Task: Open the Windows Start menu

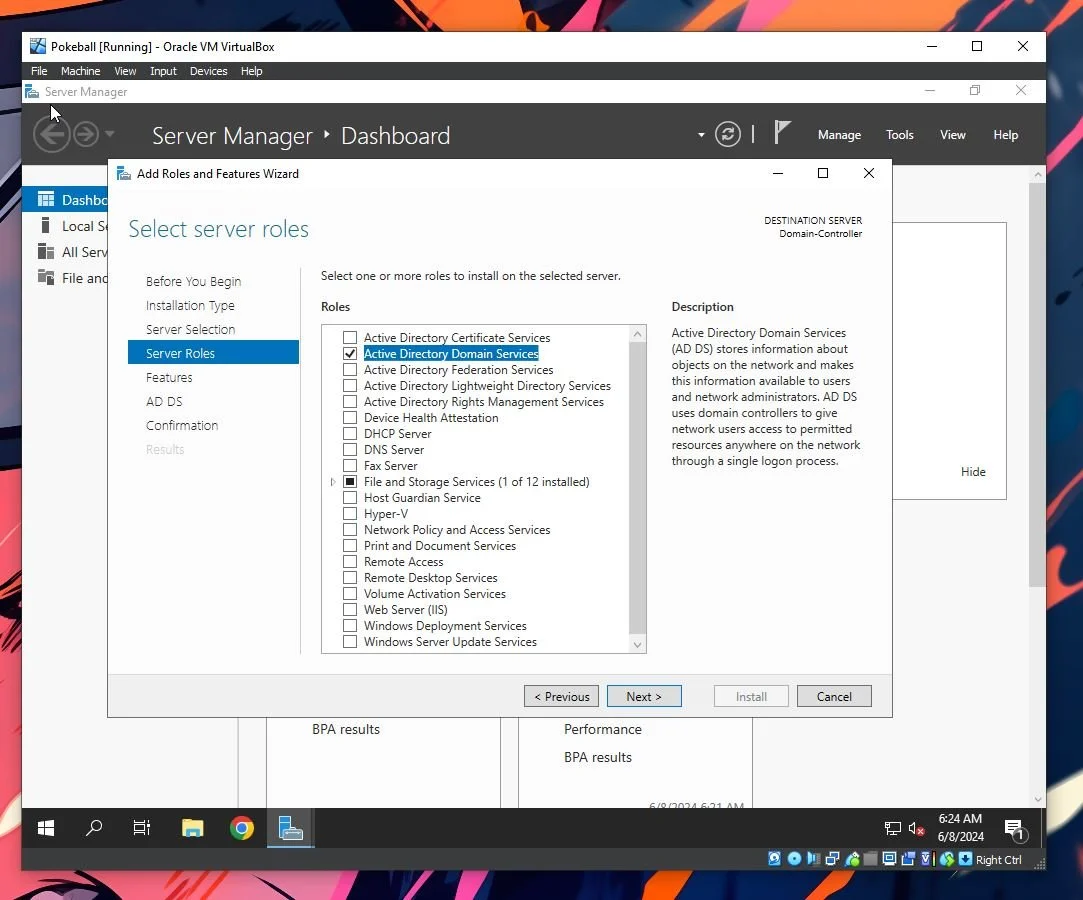Action: tap(46, 827)
